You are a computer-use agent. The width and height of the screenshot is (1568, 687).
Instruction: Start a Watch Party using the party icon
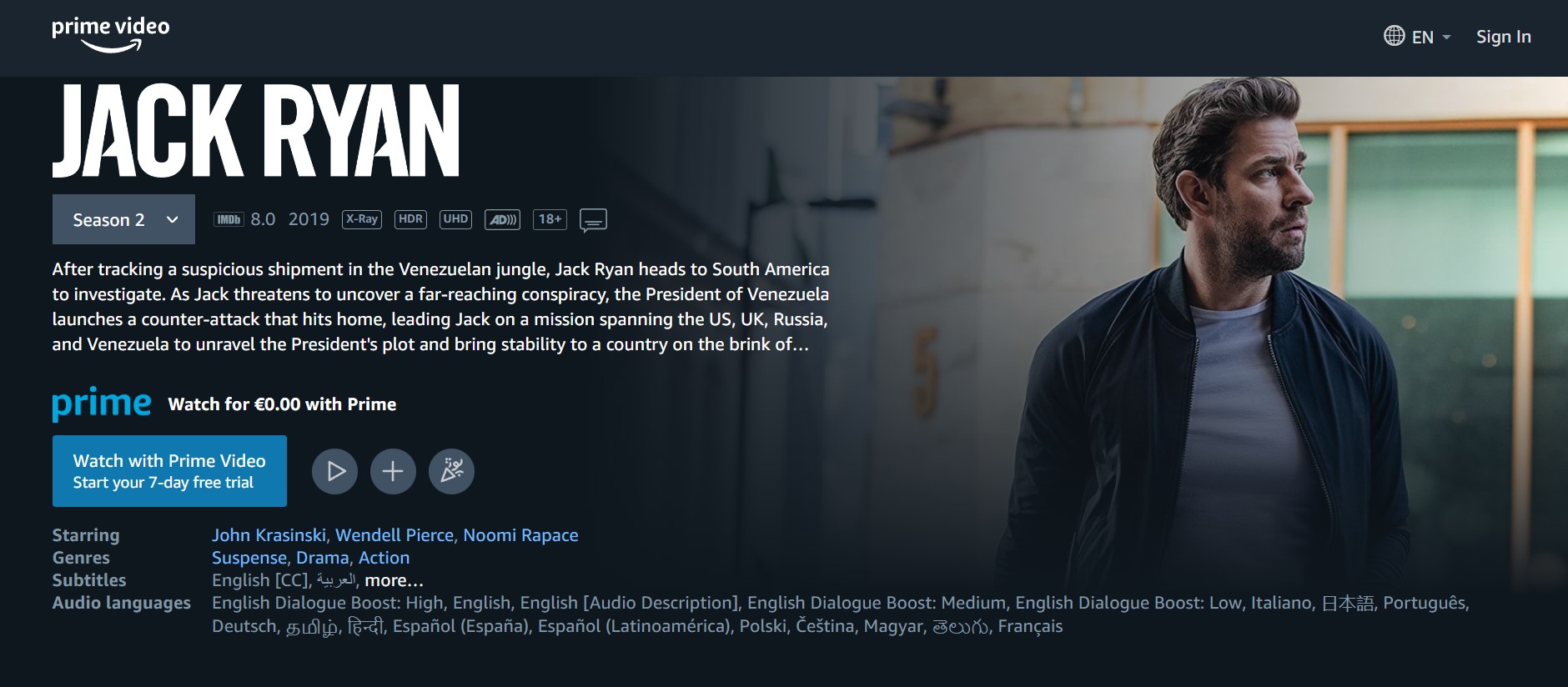tap(451, 471)
